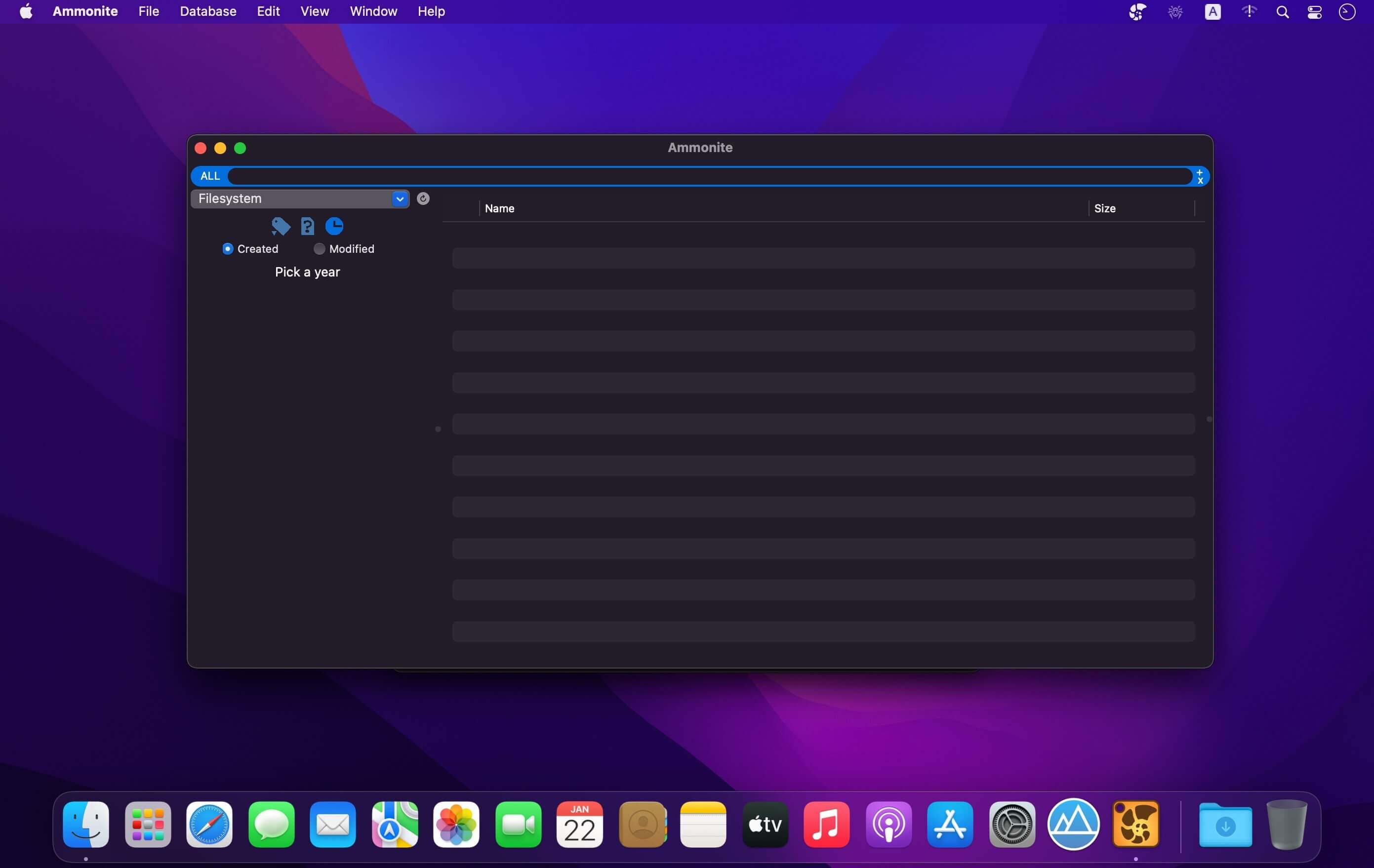Minimize the Ammonite window

pos(220,148)
